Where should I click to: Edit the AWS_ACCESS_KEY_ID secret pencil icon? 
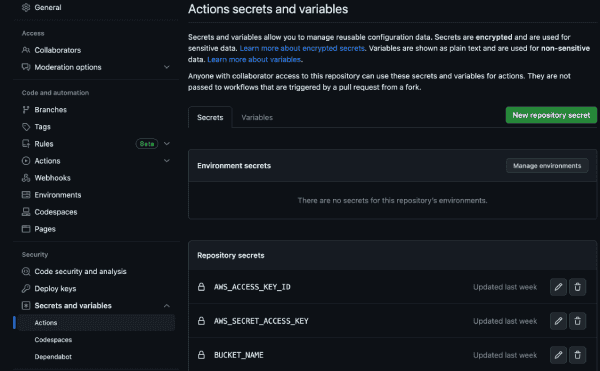tap(558, 287)
